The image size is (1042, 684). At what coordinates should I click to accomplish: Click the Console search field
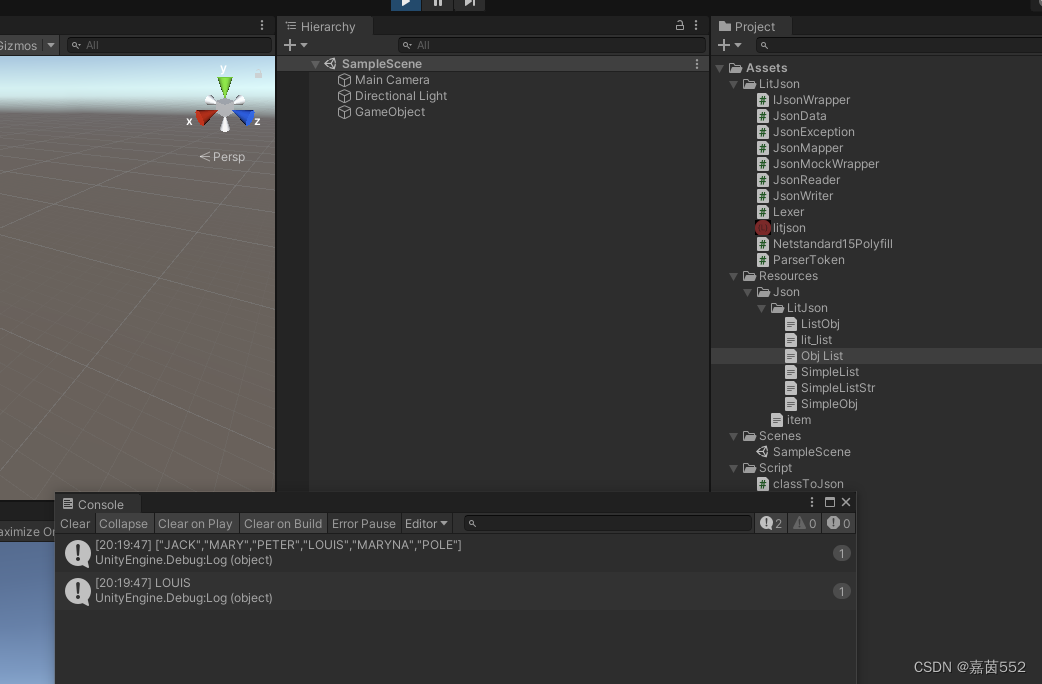pos(608,524)
